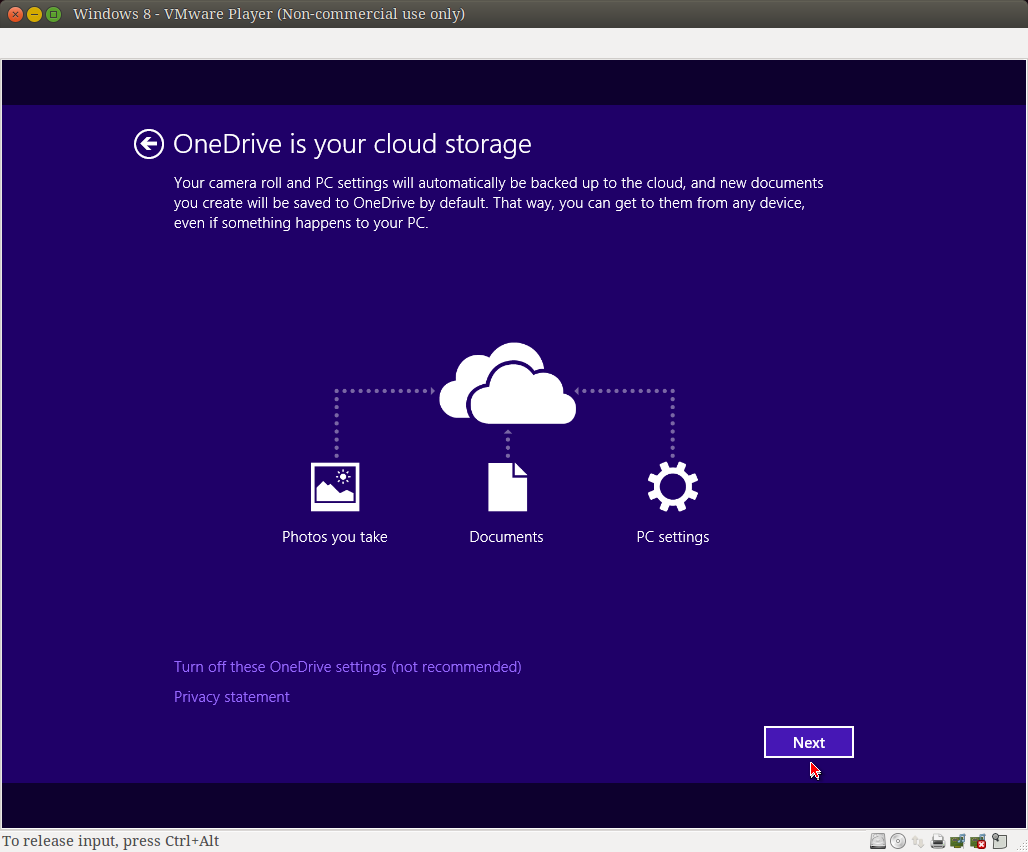This screenshot has height=852, width=1028.
Task: Click VMware message log note icon
Action: [999, 841]
